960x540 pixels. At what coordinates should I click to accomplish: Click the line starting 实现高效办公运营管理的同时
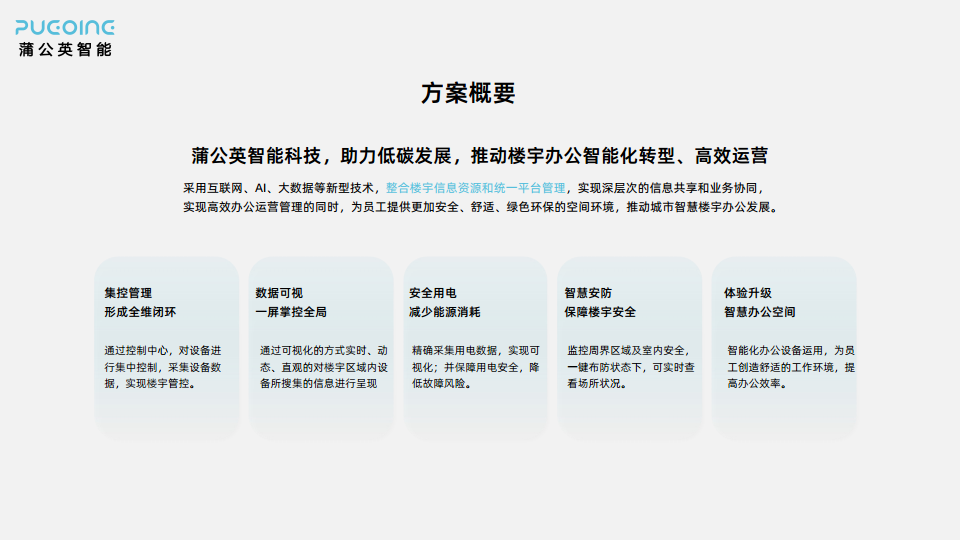pos(481,207)
